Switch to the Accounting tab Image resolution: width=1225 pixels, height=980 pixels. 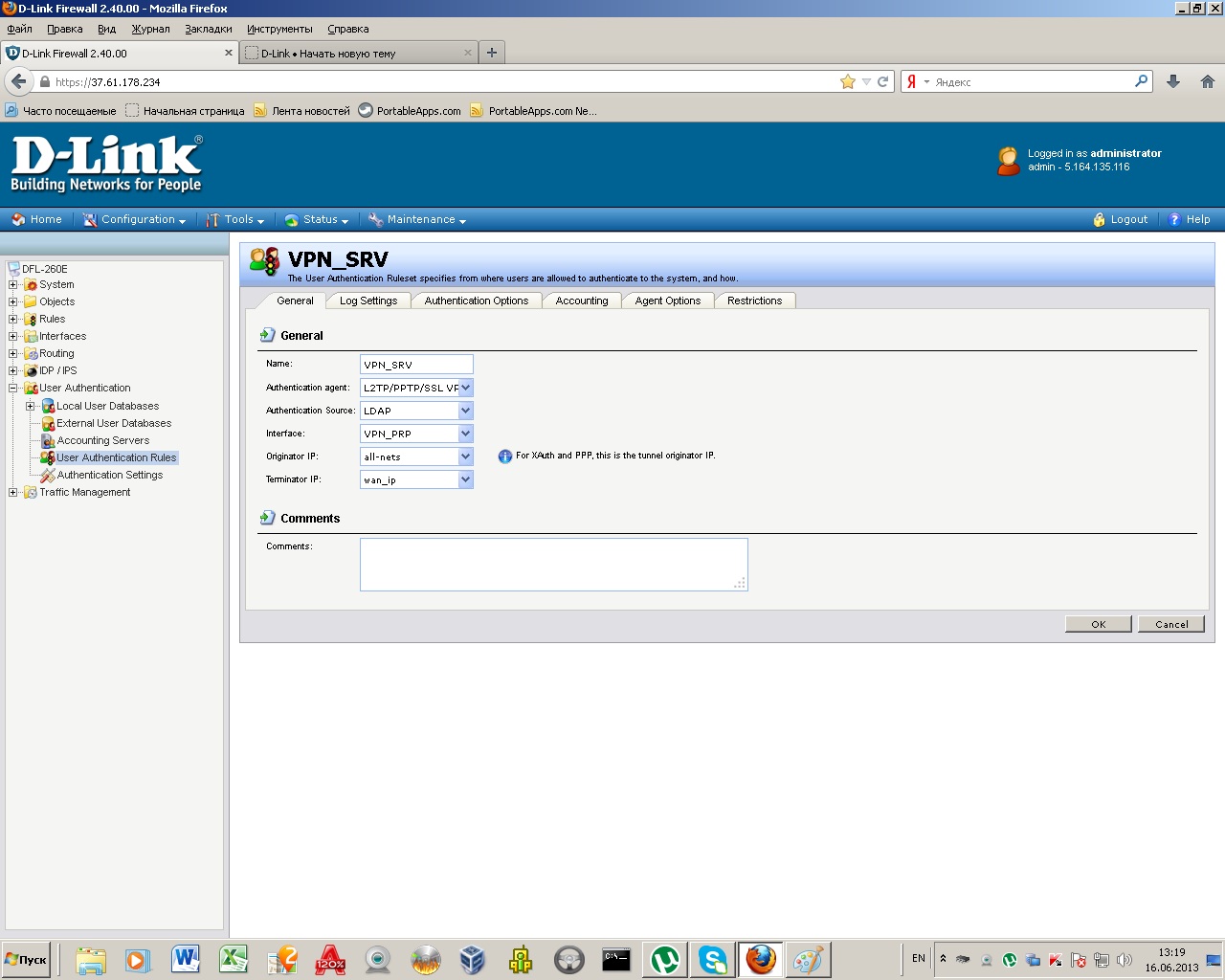tap(582, 301)
